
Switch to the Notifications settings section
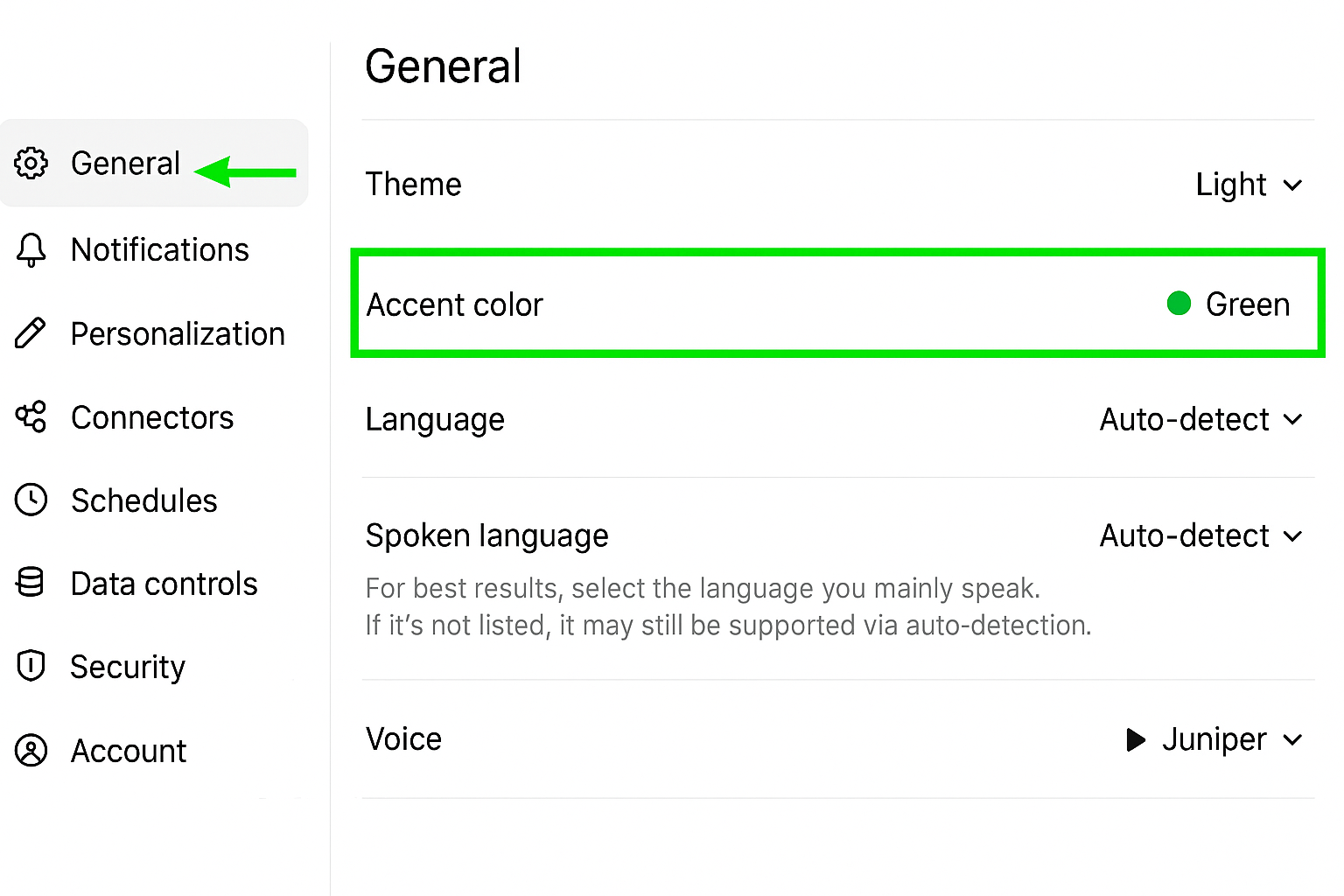coord(159,249)
